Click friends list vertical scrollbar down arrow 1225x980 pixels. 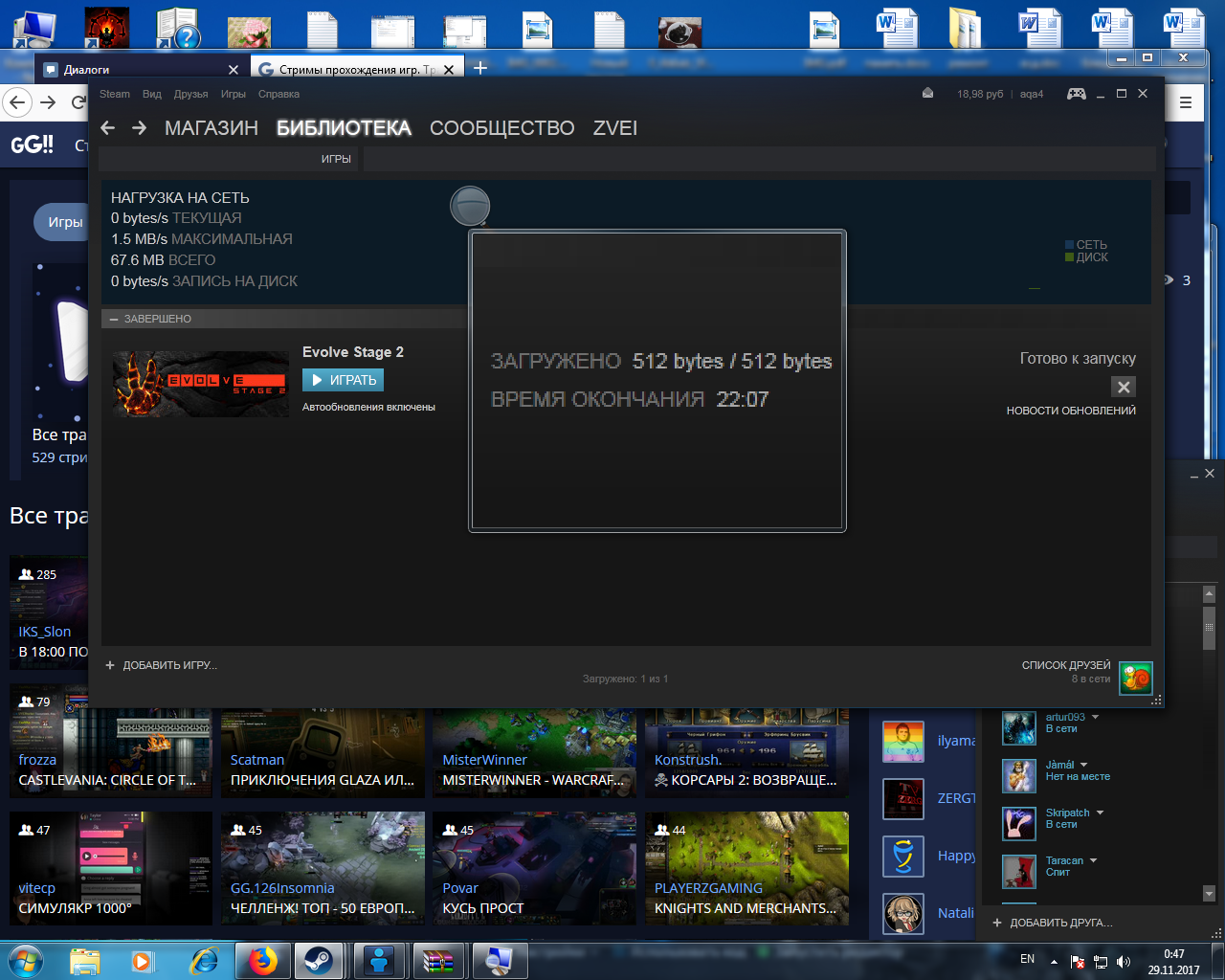[1209, 893]
